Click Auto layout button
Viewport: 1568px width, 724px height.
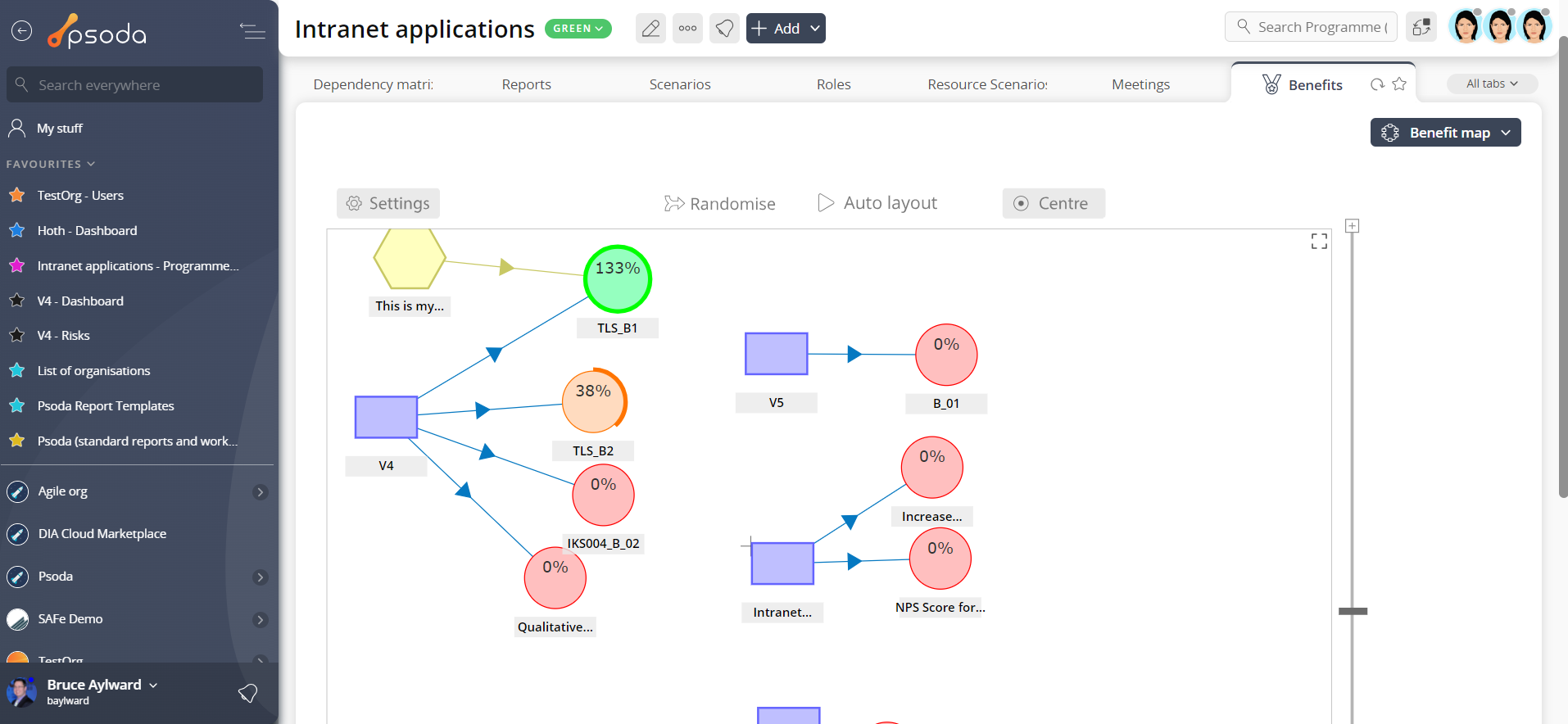(x=877, y=203)
